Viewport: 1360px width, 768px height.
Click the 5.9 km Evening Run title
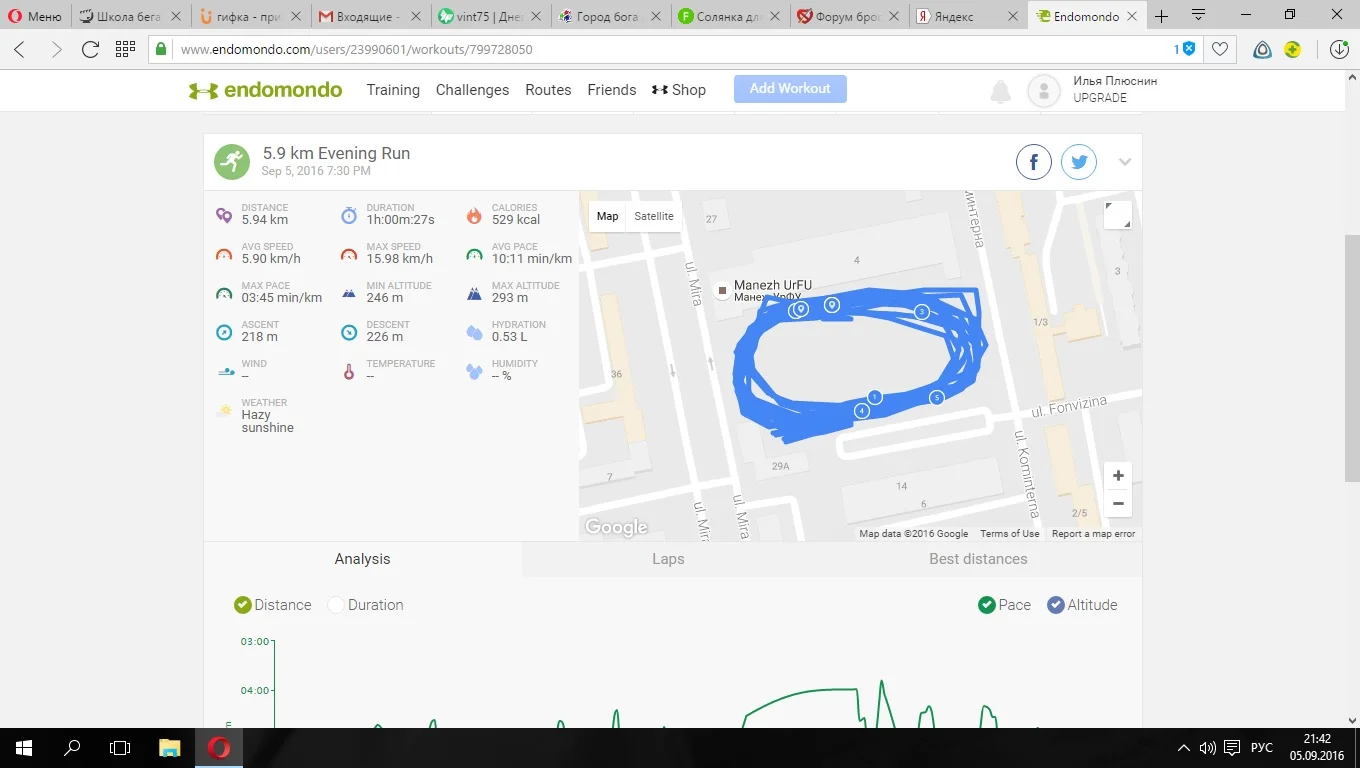point(336,153)
